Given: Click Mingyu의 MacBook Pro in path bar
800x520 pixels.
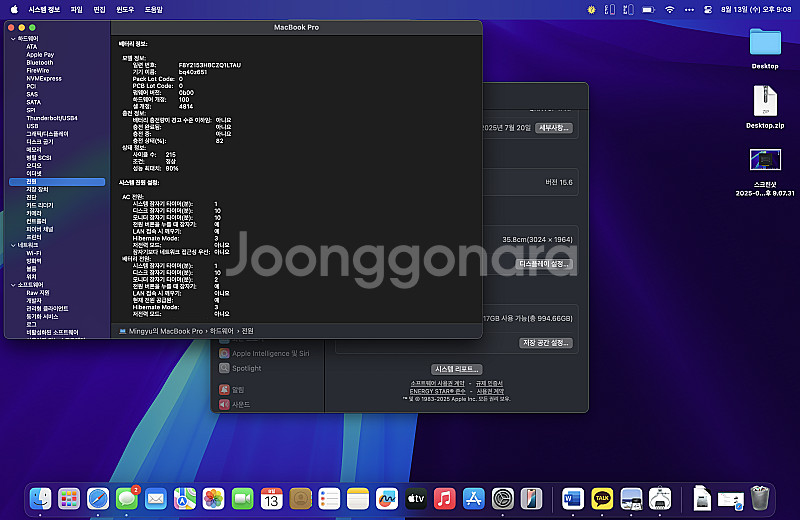Looking at the screenshot, I should (165, 331).
